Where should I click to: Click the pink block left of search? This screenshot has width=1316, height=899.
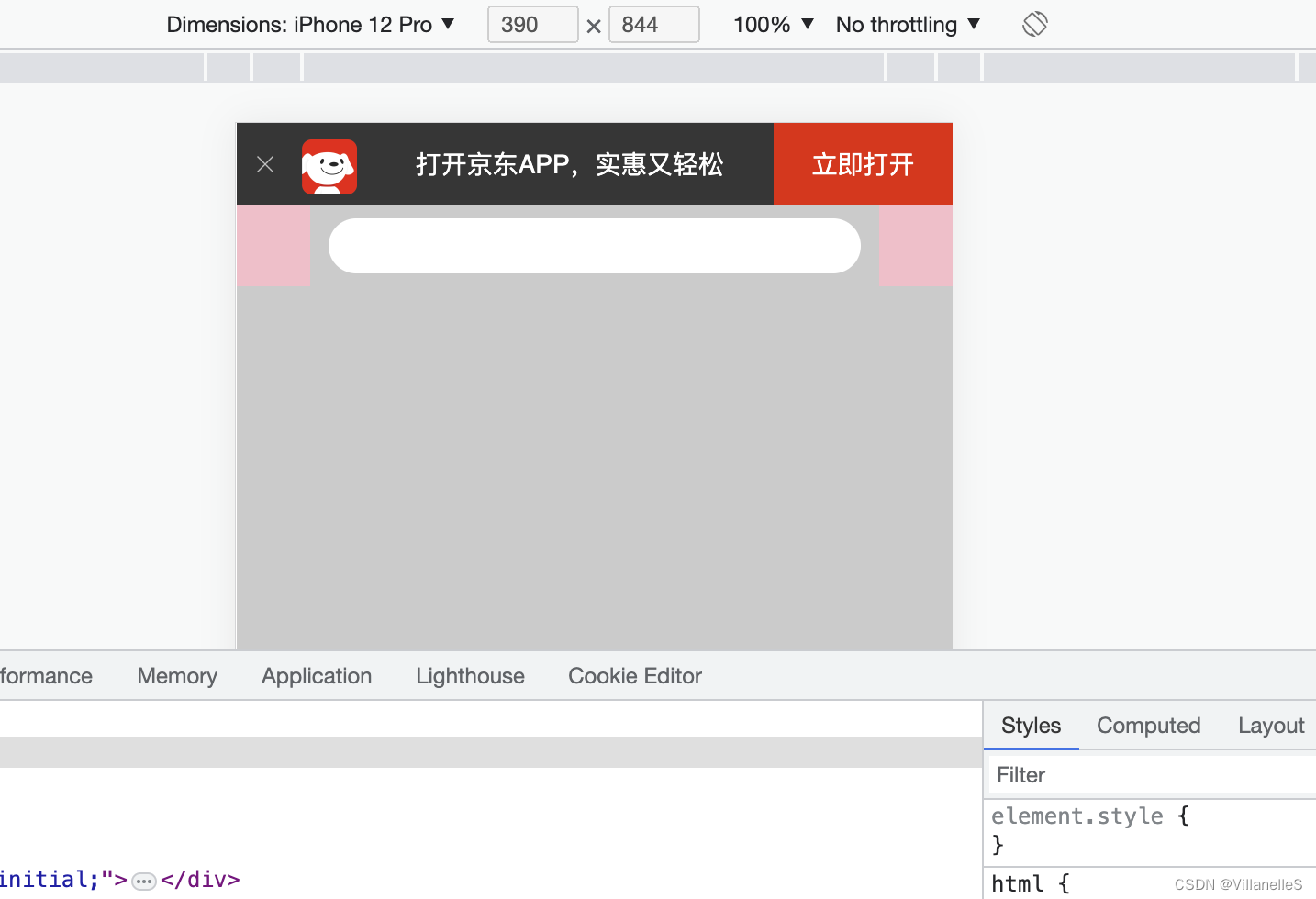point(273,246)
